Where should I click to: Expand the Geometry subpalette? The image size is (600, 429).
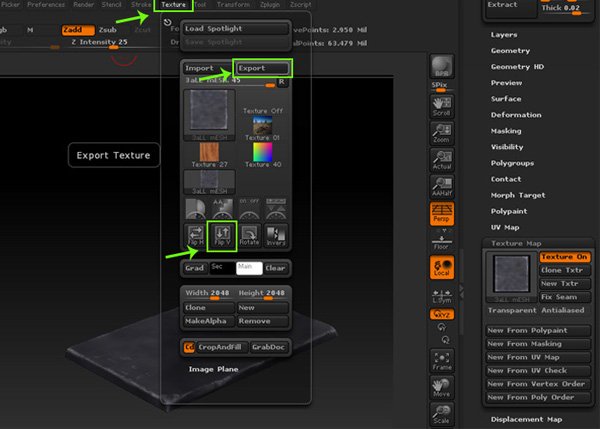(512, 51)
